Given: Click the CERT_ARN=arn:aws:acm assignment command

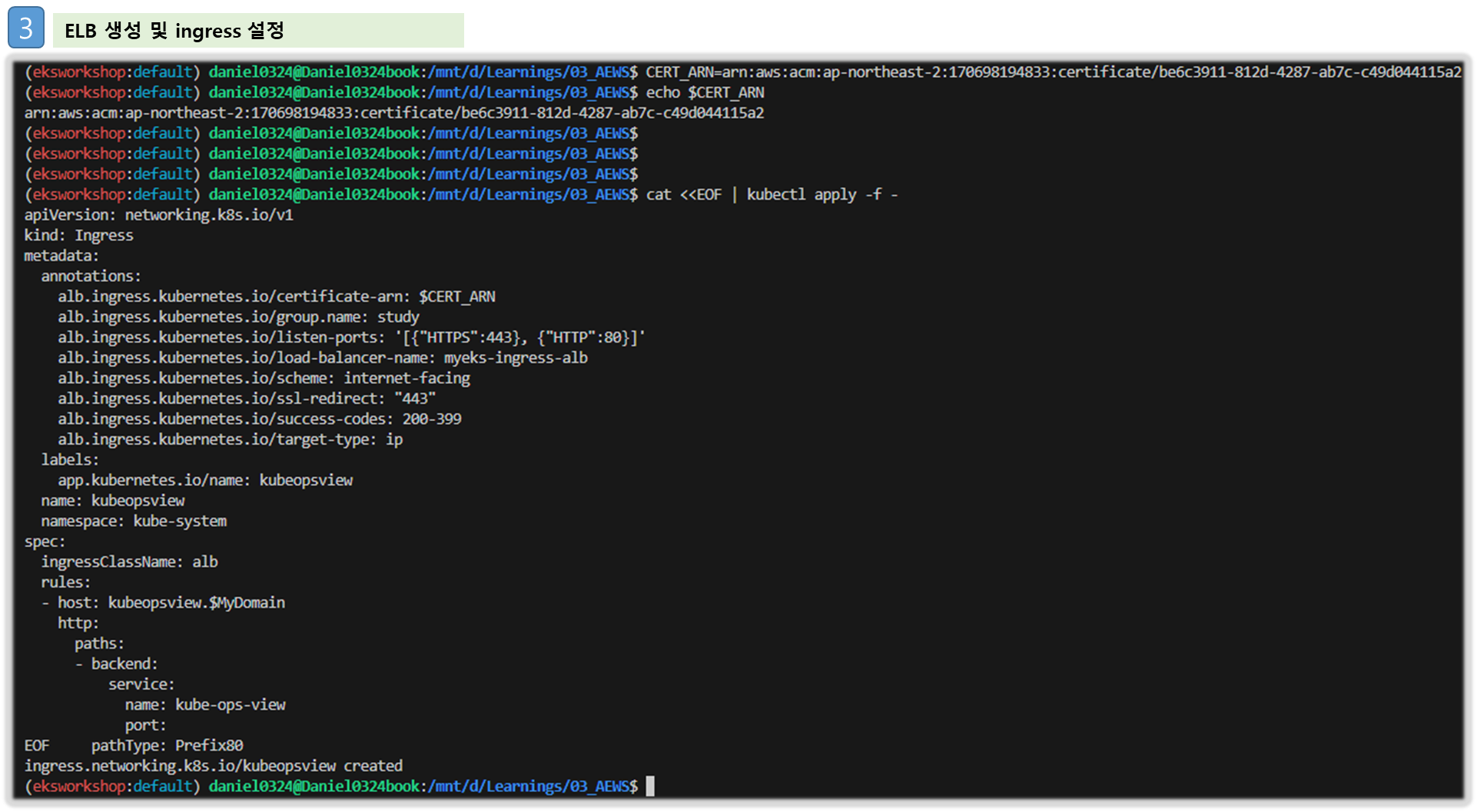Looking at the screenshot, I should tap(1053, 72).
